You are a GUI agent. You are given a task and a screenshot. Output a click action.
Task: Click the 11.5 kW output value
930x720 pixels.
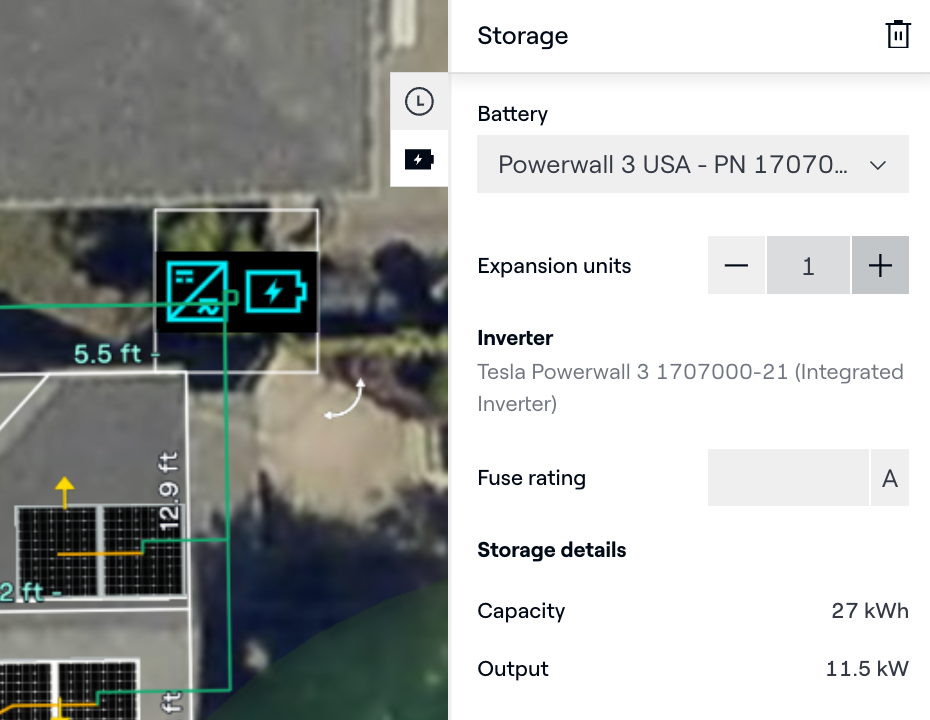click(x=866, y=669)
